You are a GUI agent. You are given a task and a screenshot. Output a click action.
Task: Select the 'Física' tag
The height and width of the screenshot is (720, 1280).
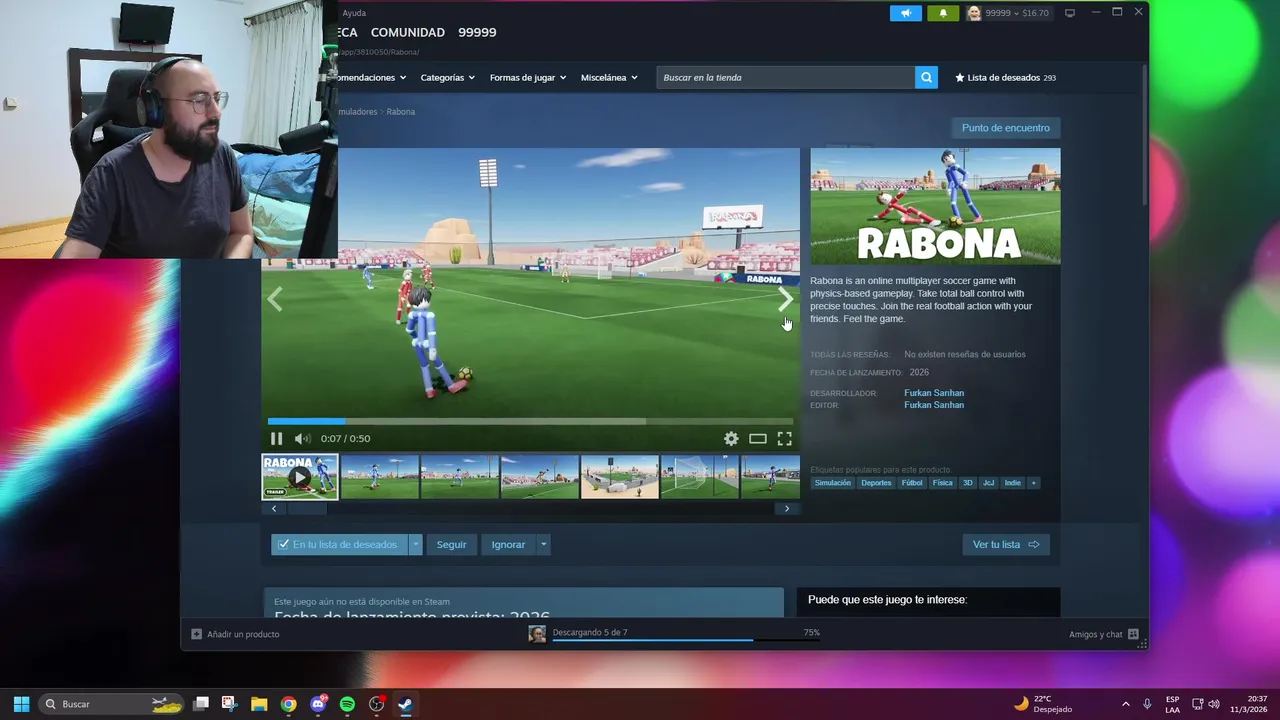click(x=943, y=483)
